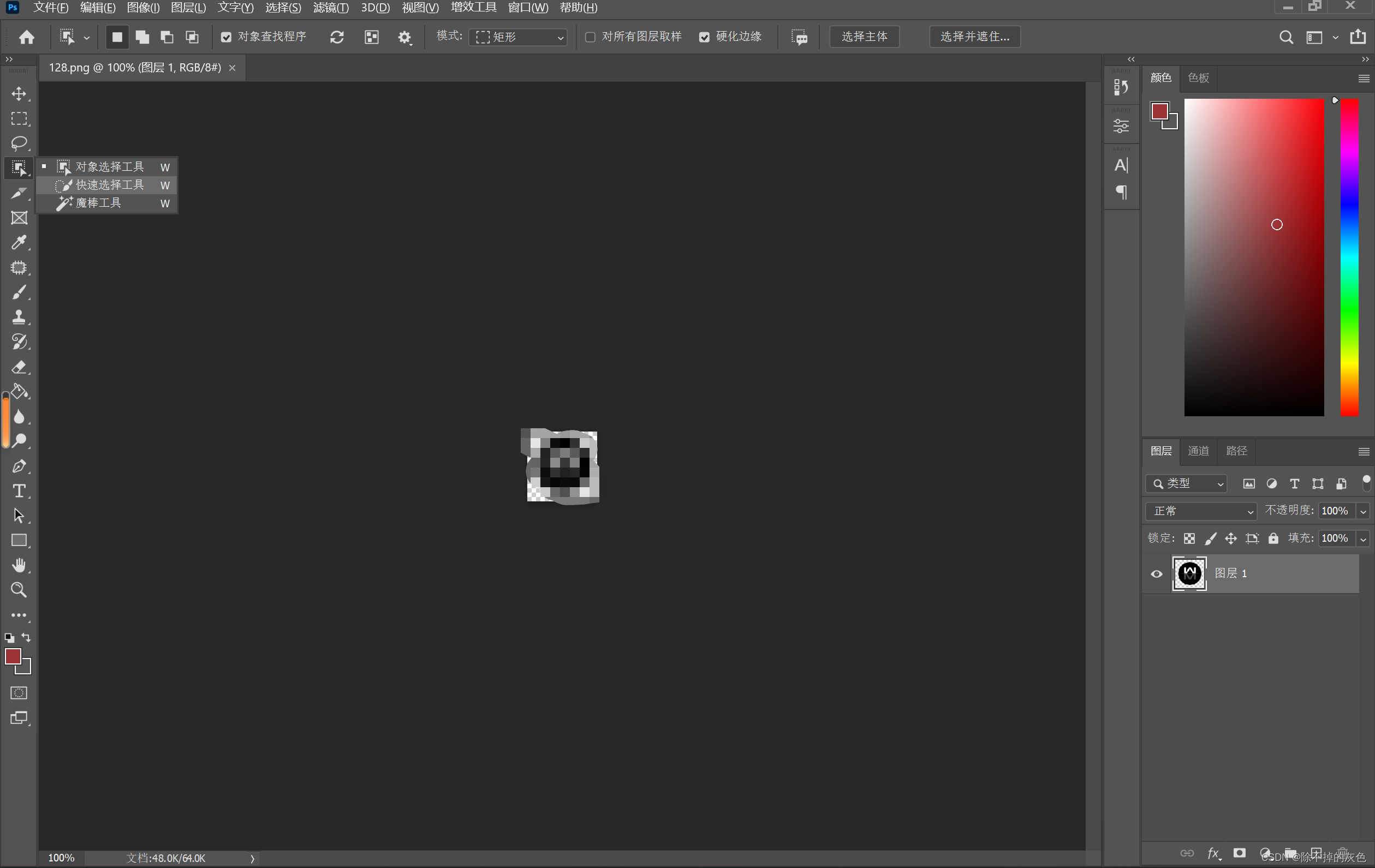The height and width of the screenshot is (868, 1375).
Task: Select the Zoom tool in toolbar
Action: pos(19,590)
